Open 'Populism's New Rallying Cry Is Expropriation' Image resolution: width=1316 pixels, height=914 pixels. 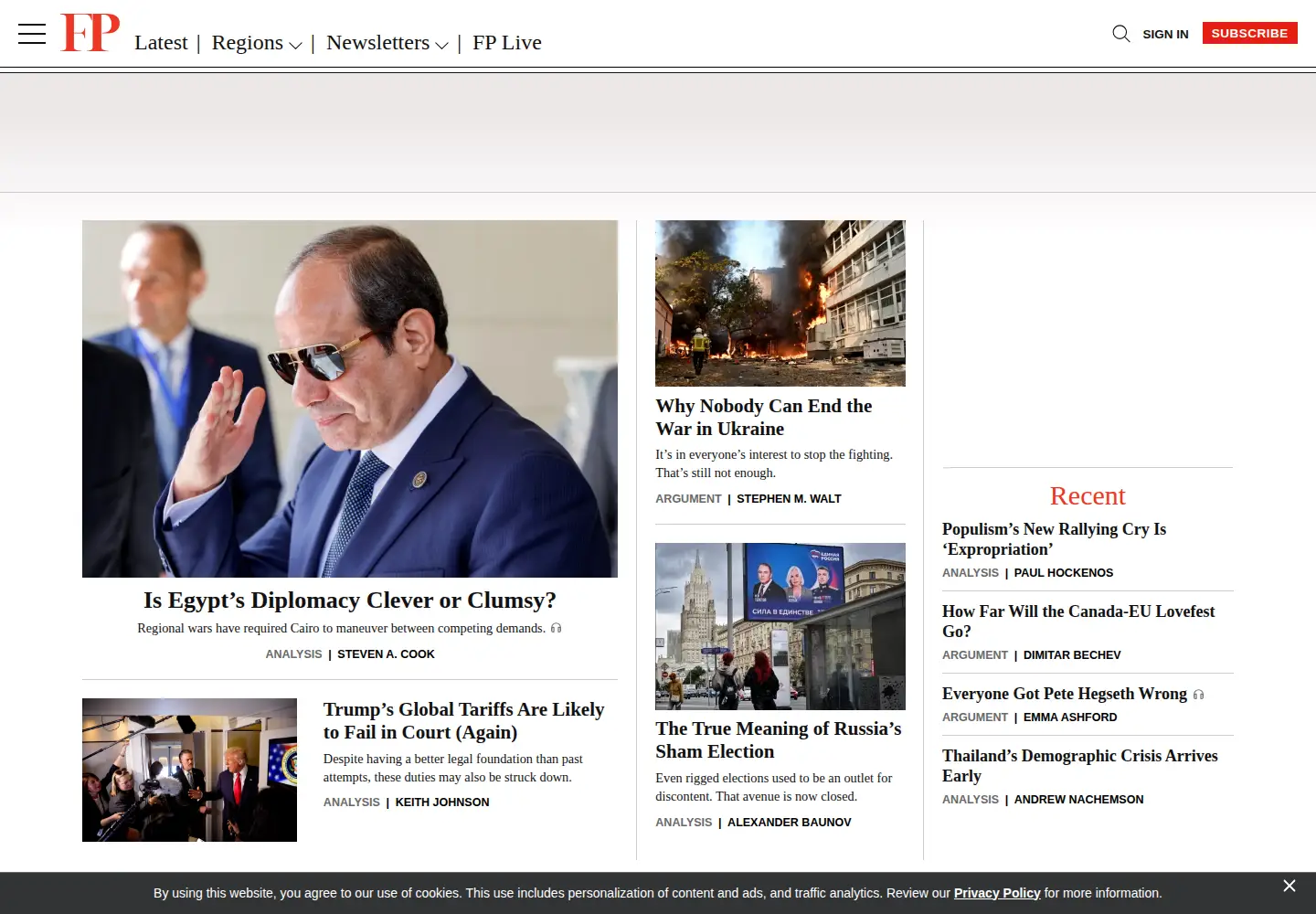click(x=1054, y=538)
